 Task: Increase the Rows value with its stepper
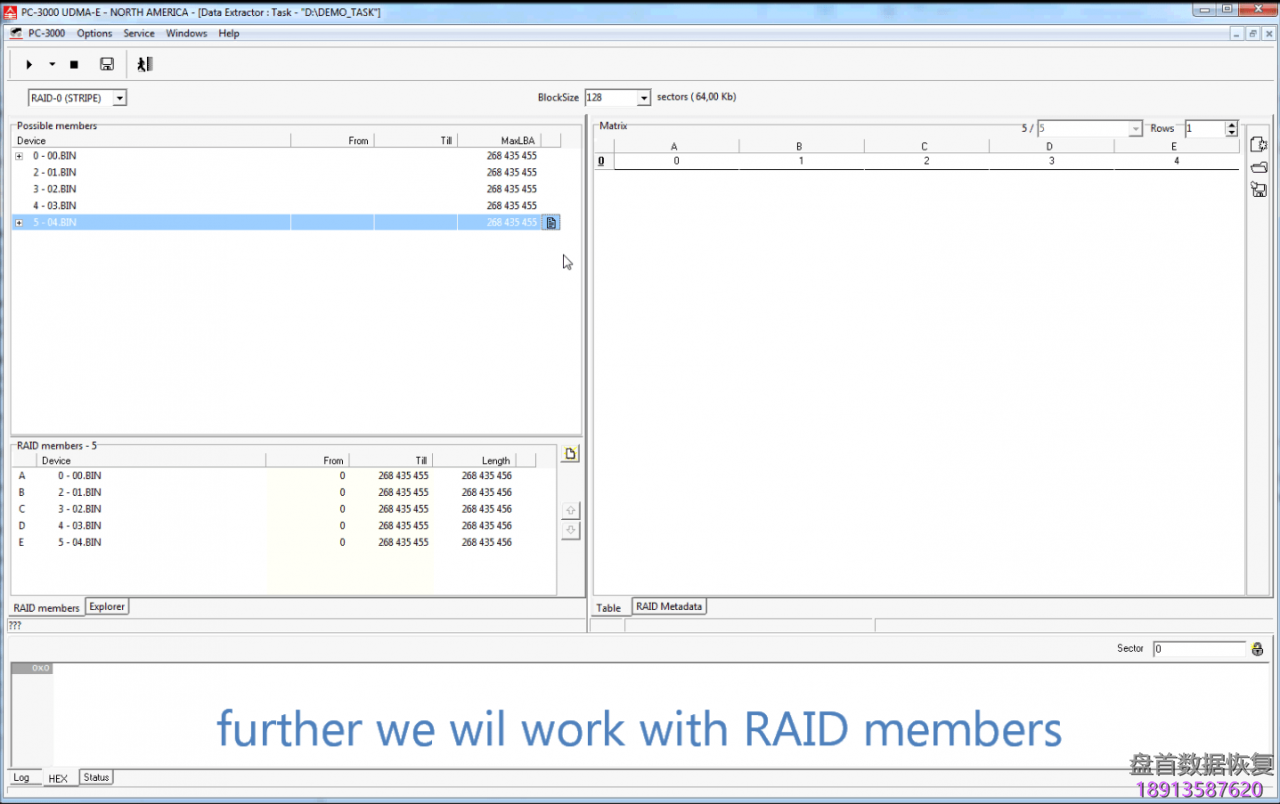point(1230,124)
